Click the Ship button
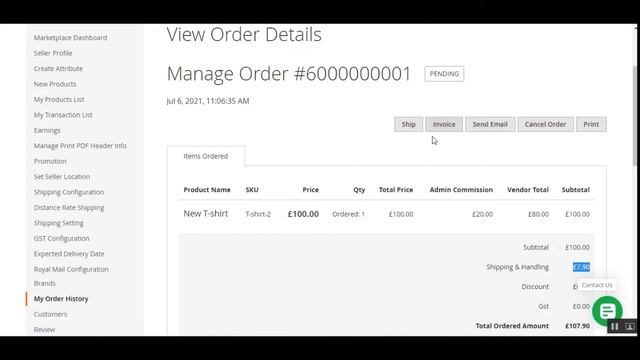The image size is (640, 360). pyautogui.click(x=409, y=124)
